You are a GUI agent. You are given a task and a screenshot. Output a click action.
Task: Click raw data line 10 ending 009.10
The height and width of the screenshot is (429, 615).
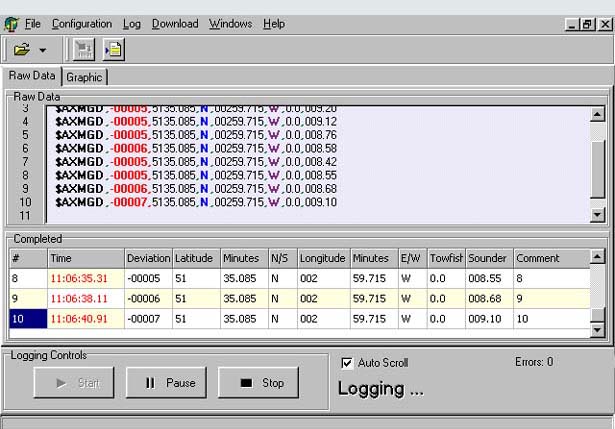coord(196,202)
